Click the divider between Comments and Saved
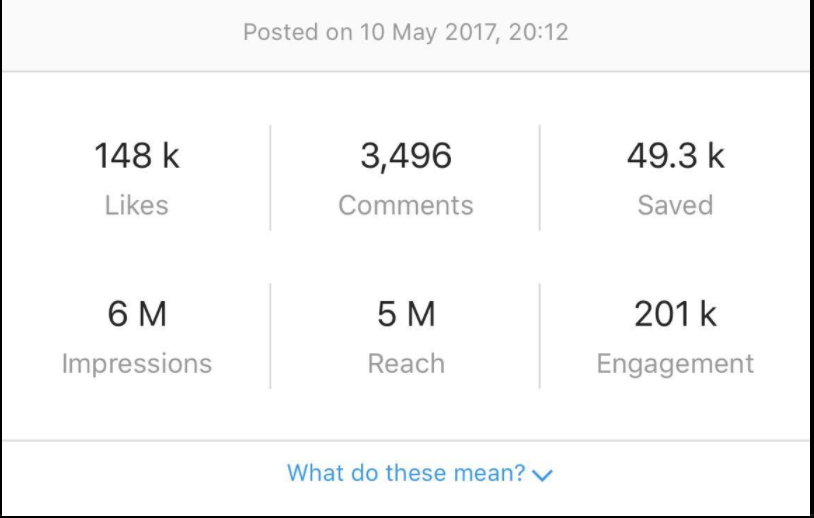The image size is (814, 518). click(x=540, y=178)
